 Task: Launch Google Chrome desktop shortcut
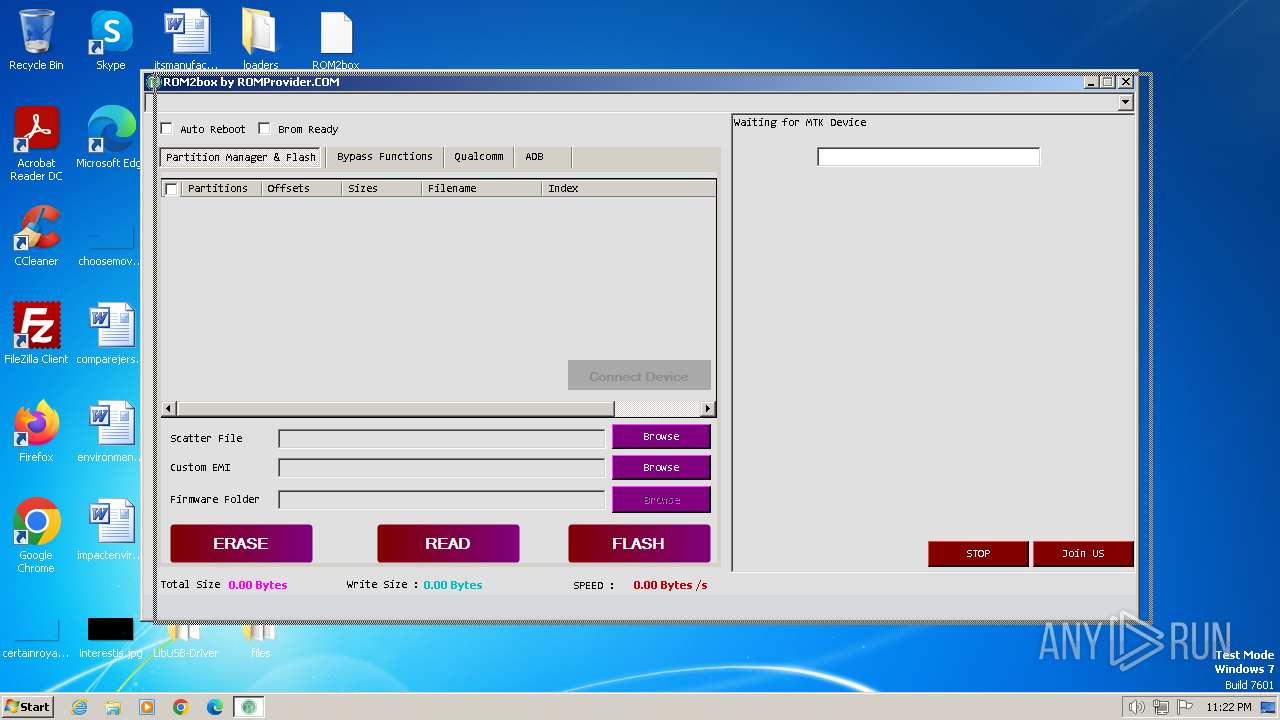coord(36,535)
